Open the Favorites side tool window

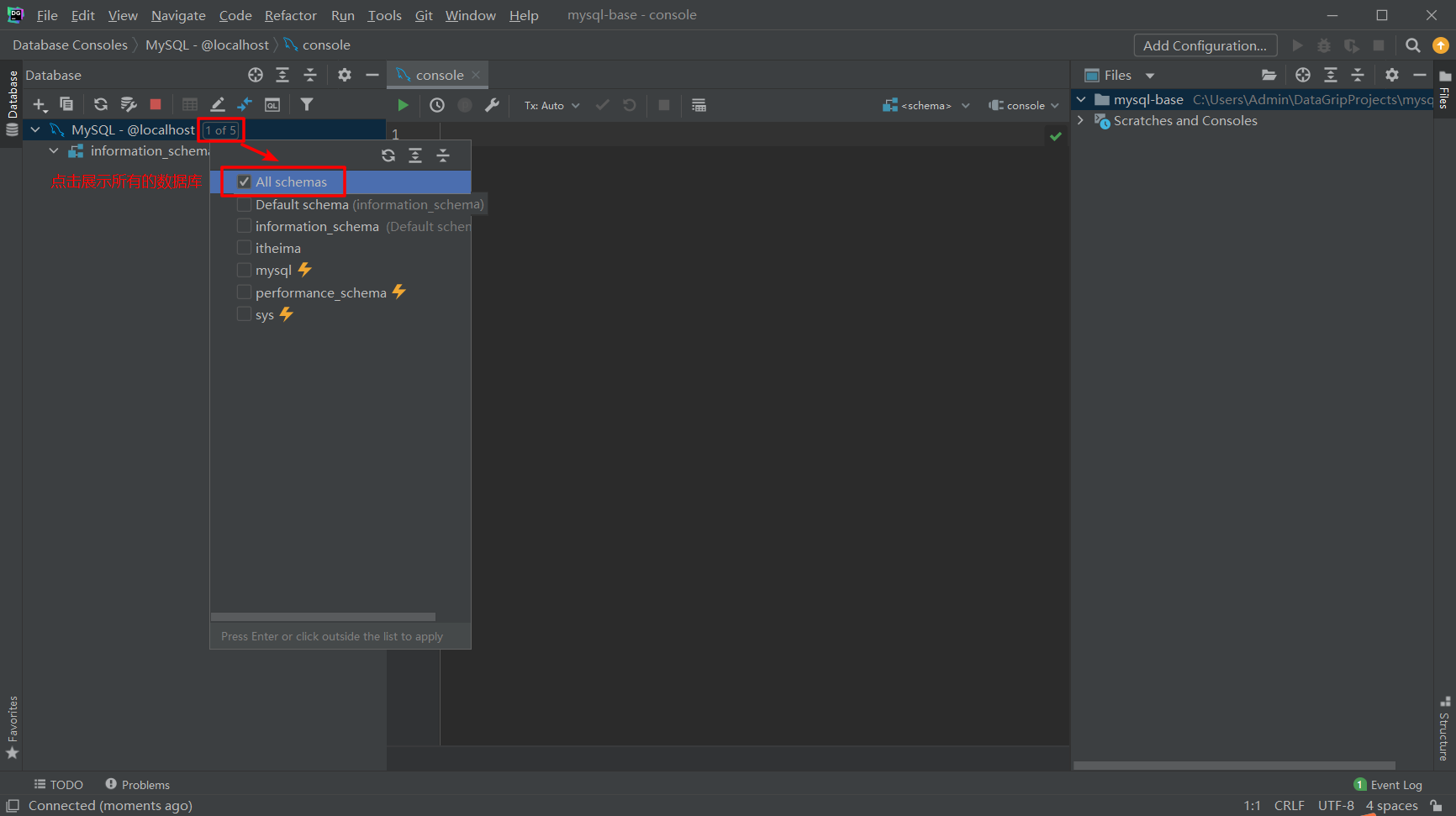click(x=12, y=728)
